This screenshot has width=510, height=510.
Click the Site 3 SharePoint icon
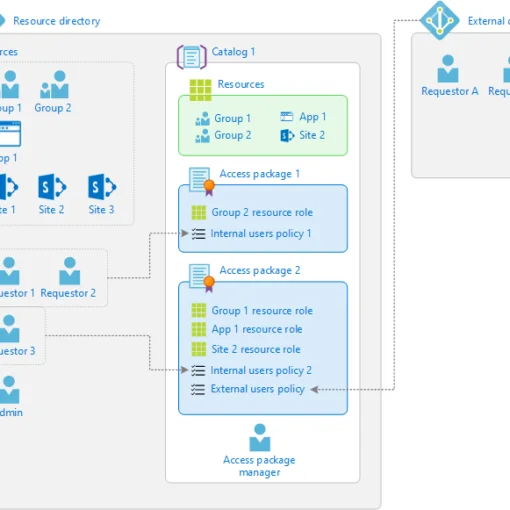pyautogui.click(x=102, y=187)
